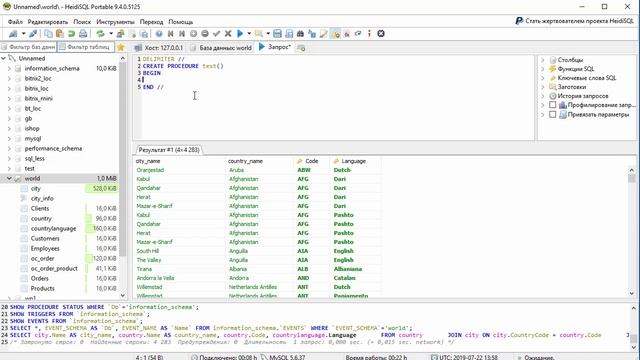Click the reformat SQL pencil icon
The width and height of the screenshot is (640, 360).
pyautogui.click(x=324, y=34)
